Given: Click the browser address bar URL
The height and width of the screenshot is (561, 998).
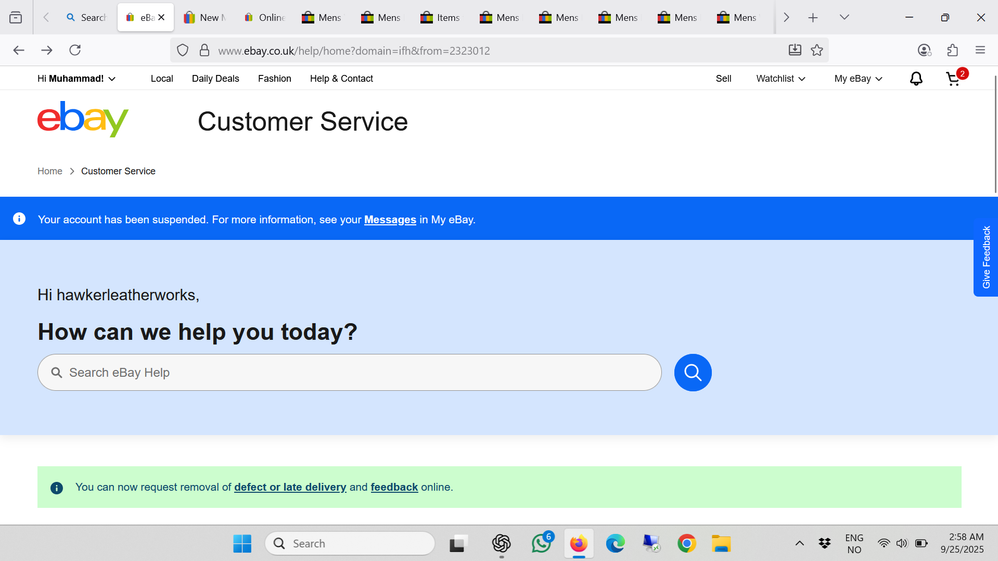Looking at the screenshot, I should point(354,51).
